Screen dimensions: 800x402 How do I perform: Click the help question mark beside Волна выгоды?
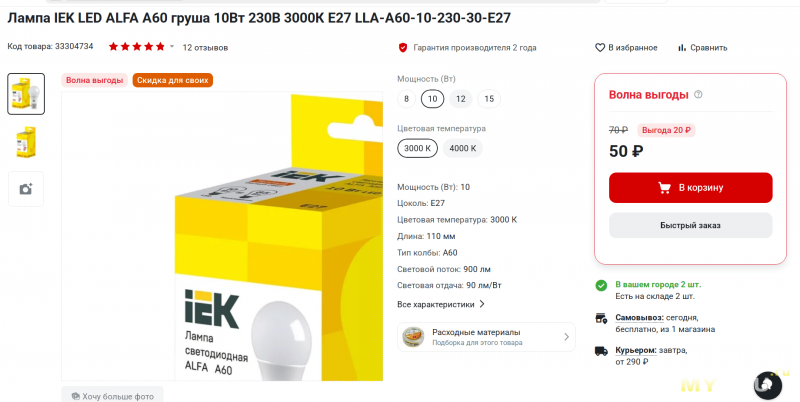click(698, 94)
